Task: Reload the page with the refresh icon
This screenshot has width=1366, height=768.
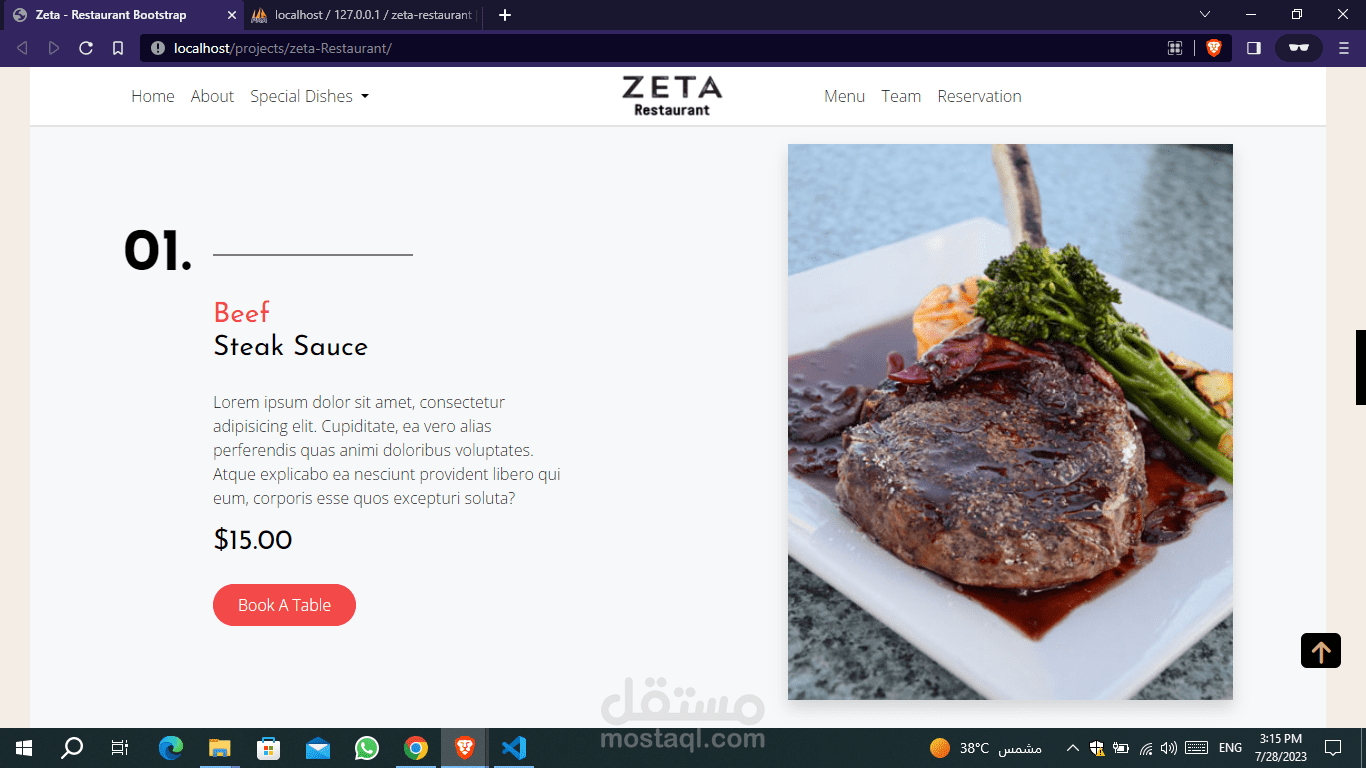Action: (x=86, y=48)
